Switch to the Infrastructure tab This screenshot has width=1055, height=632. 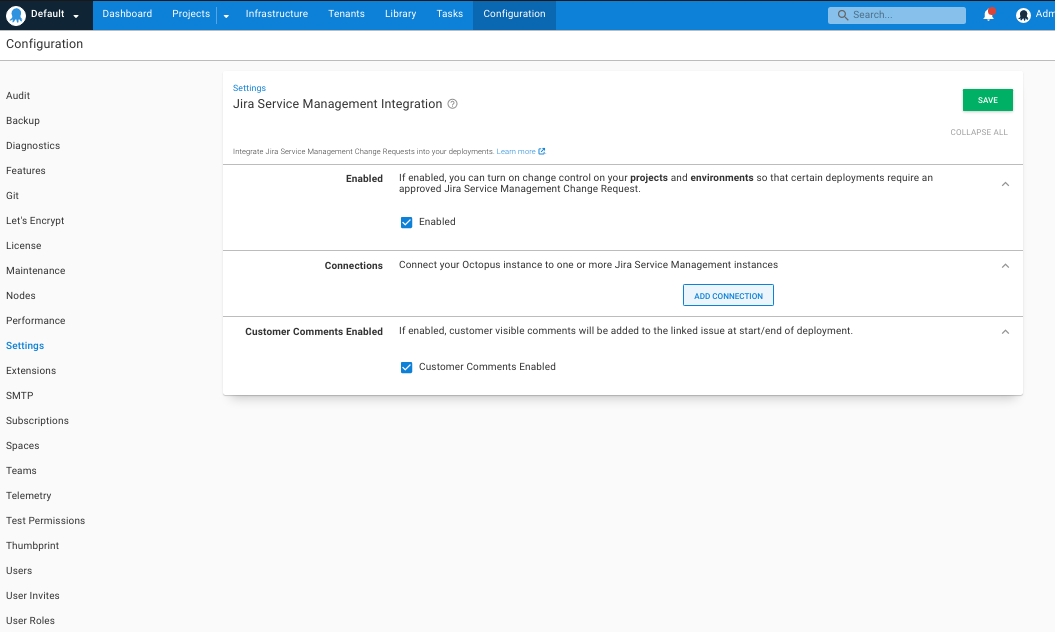click(276, 14)
